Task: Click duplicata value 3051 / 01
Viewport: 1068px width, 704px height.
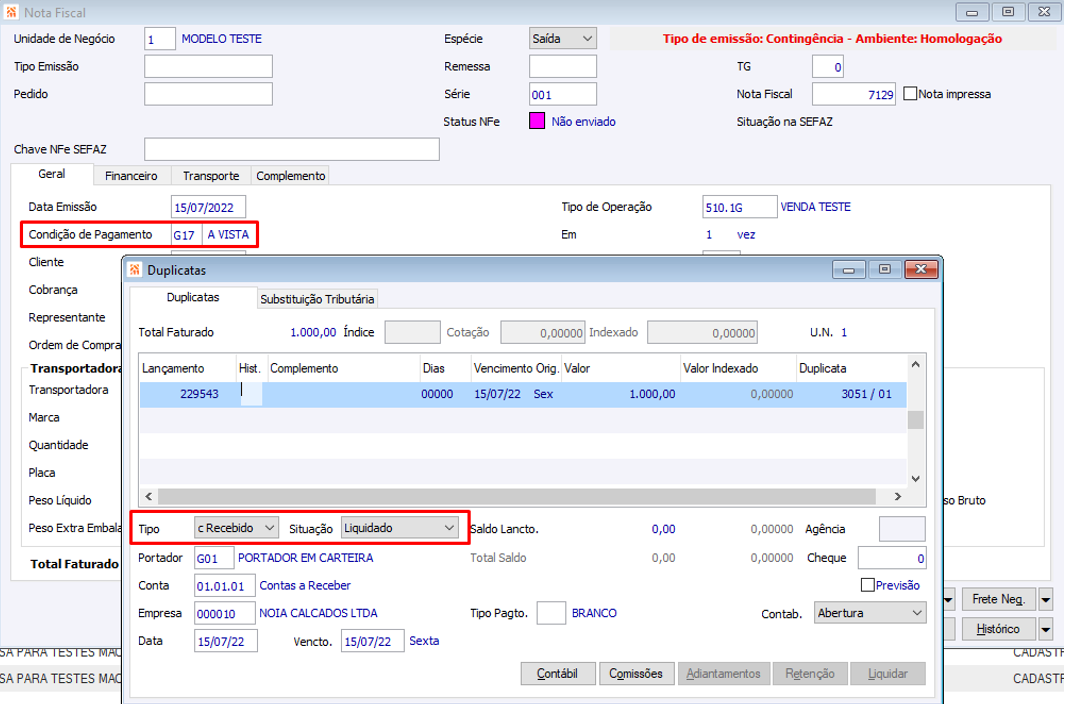Action: (866, 394)
